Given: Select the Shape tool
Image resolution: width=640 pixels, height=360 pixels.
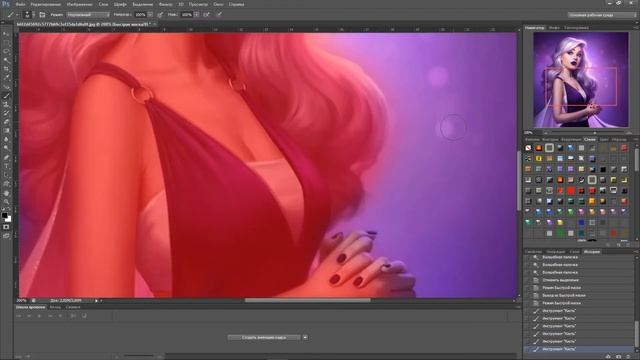Looking at the screenshot, I should (x=6, y=184).
